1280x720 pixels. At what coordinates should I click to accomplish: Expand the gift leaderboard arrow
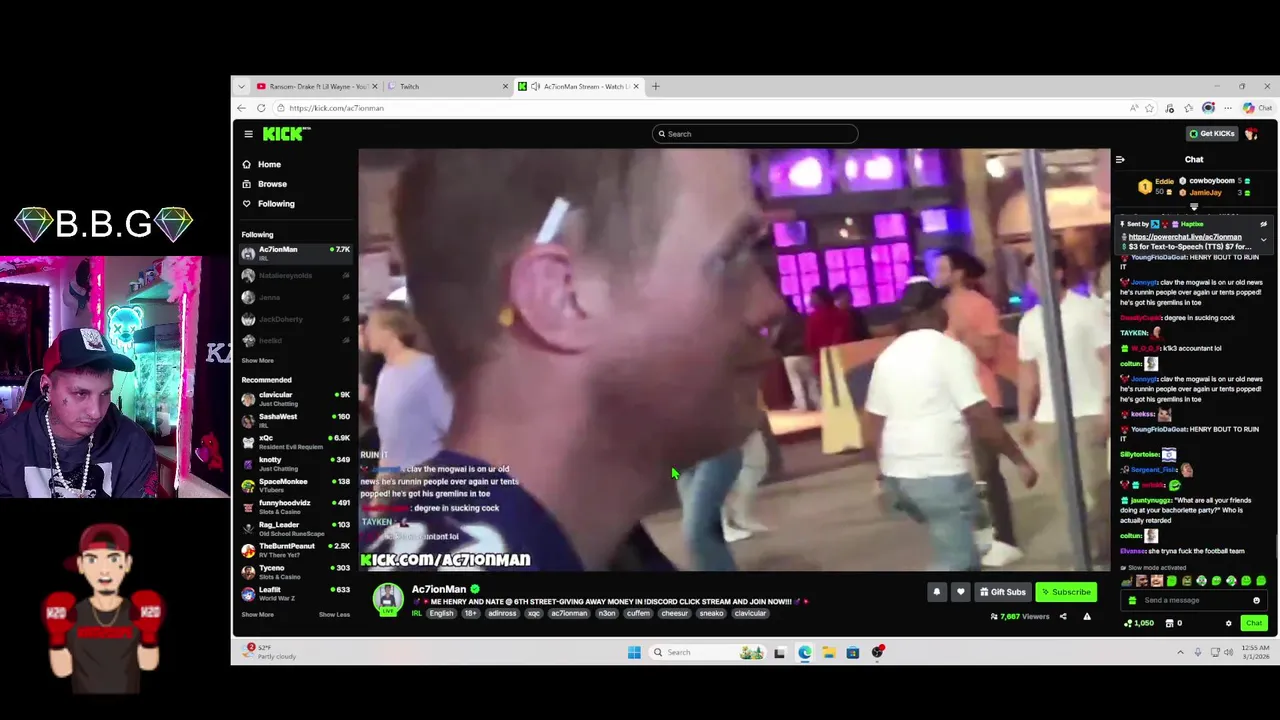coord(1194,207)
